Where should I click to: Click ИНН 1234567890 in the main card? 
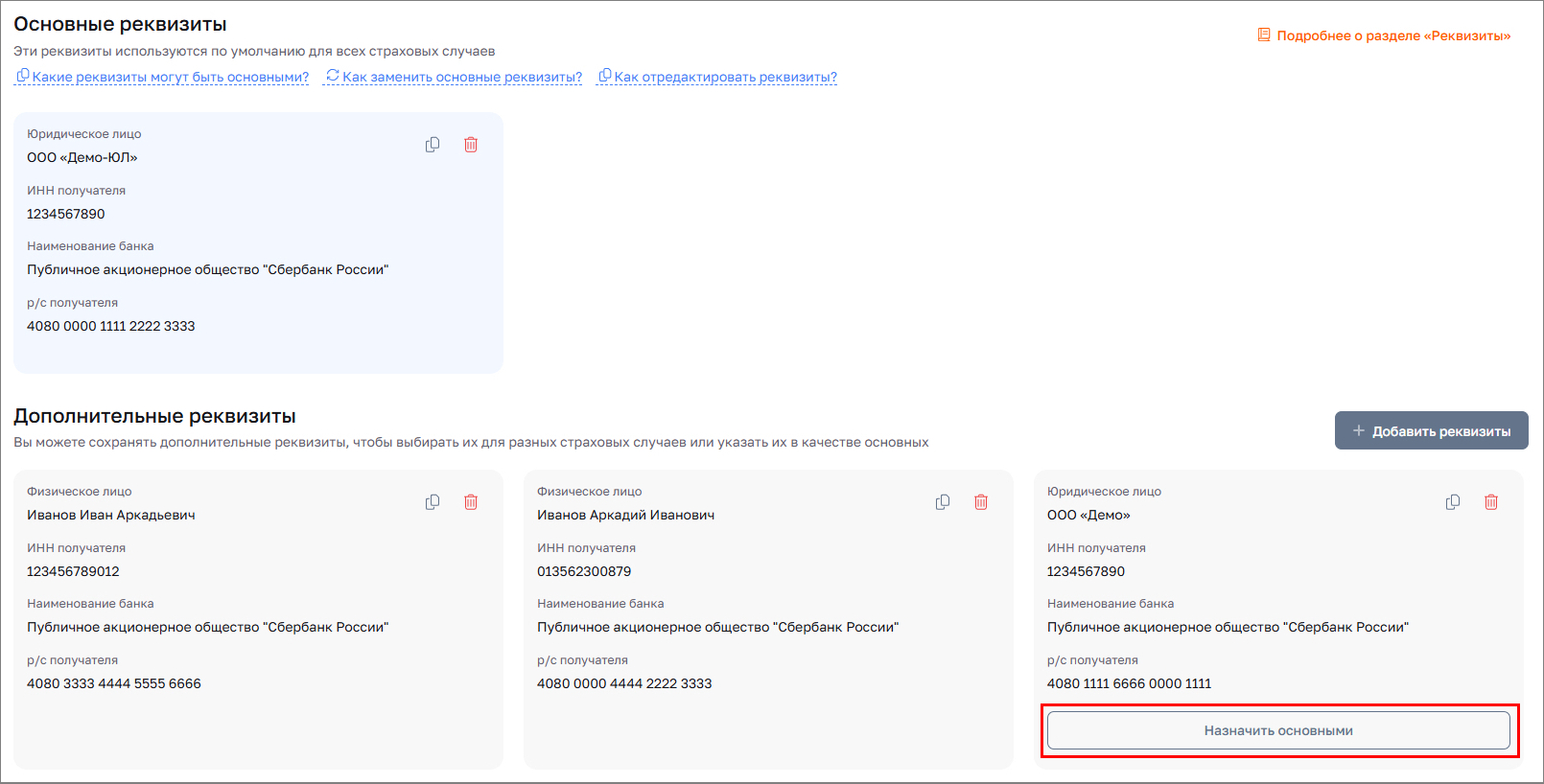click(x=66, y=214)
